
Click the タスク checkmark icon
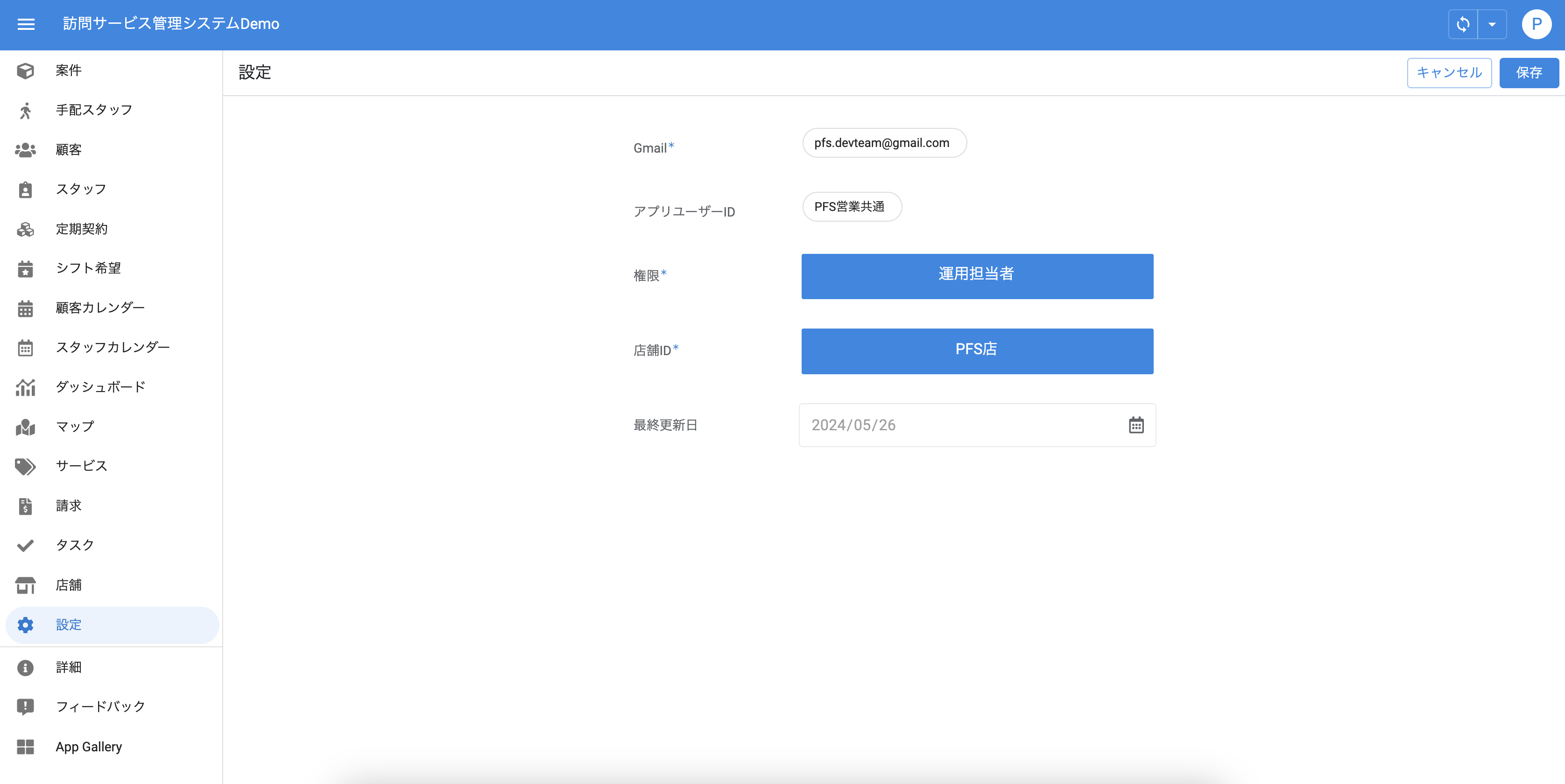[x=26, y=546]
